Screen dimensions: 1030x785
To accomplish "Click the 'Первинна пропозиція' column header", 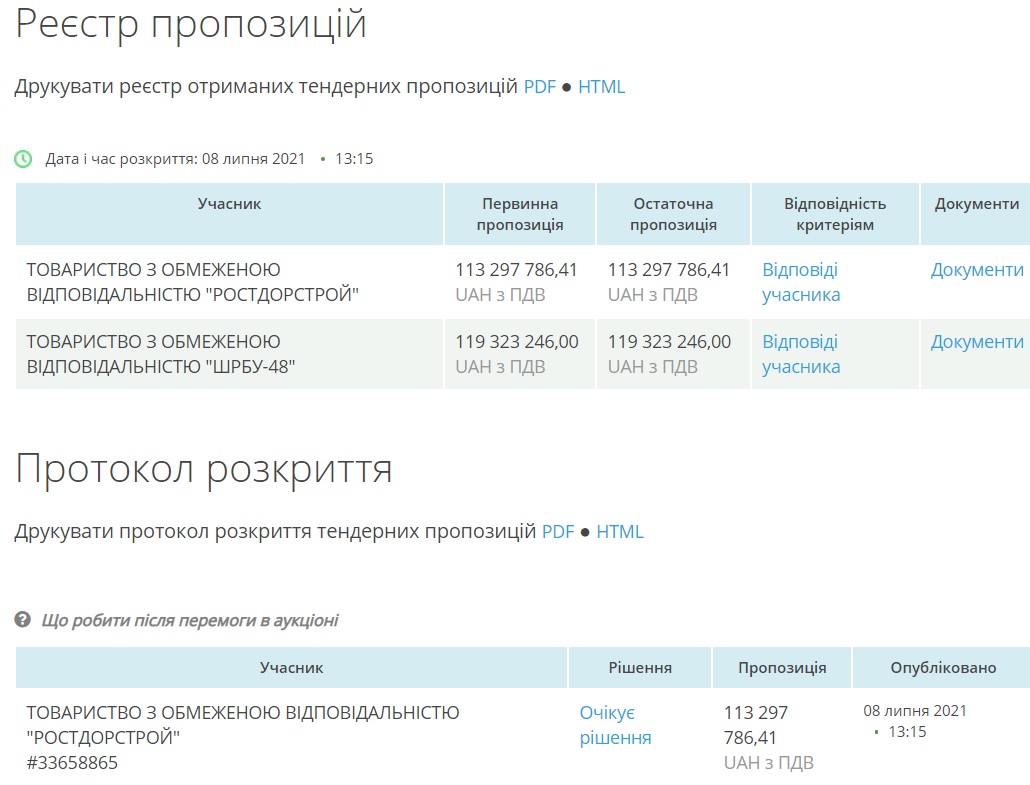I will [520, 214].
